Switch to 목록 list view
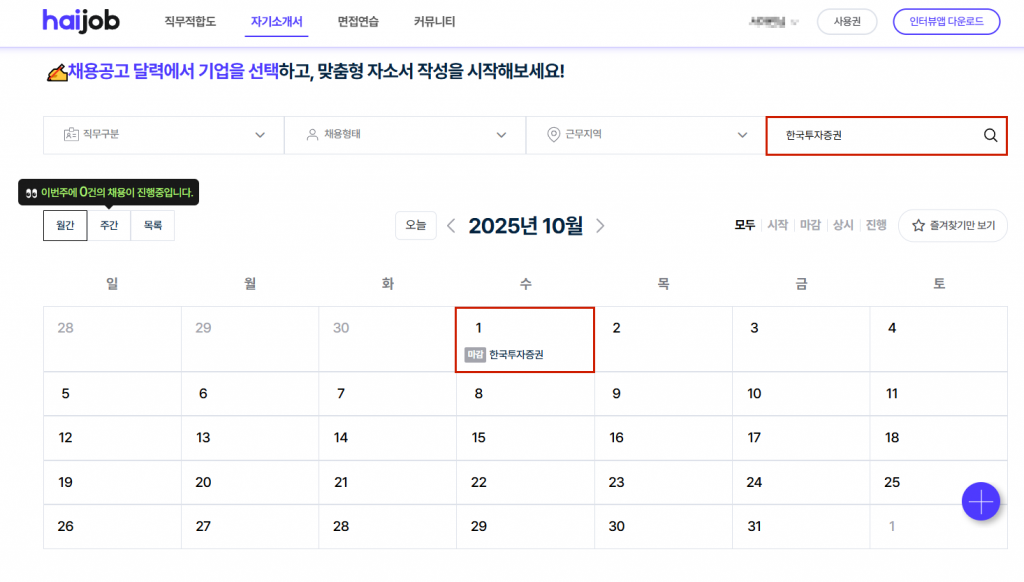The width and height of the screenshot is (1024, 582). pos(153,226)
